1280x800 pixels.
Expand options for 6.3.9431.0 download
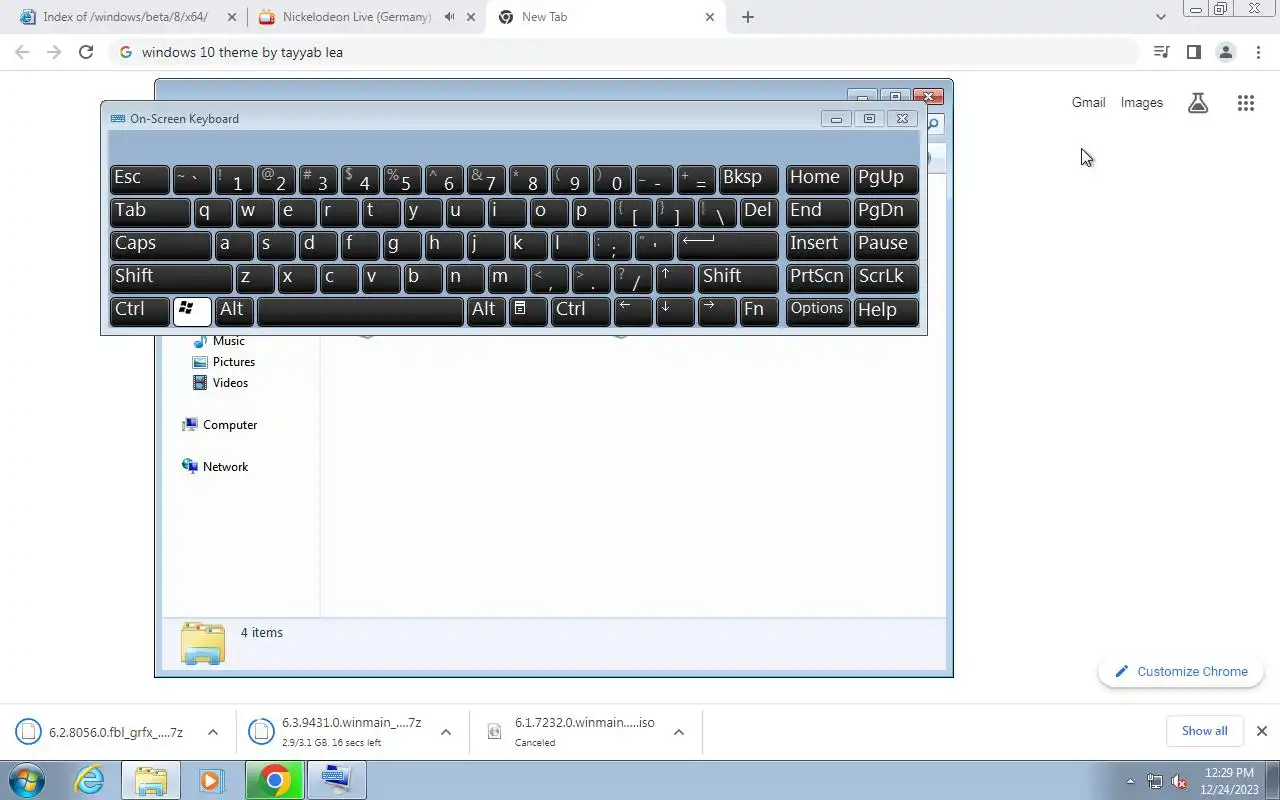click(x=446, y=732)
